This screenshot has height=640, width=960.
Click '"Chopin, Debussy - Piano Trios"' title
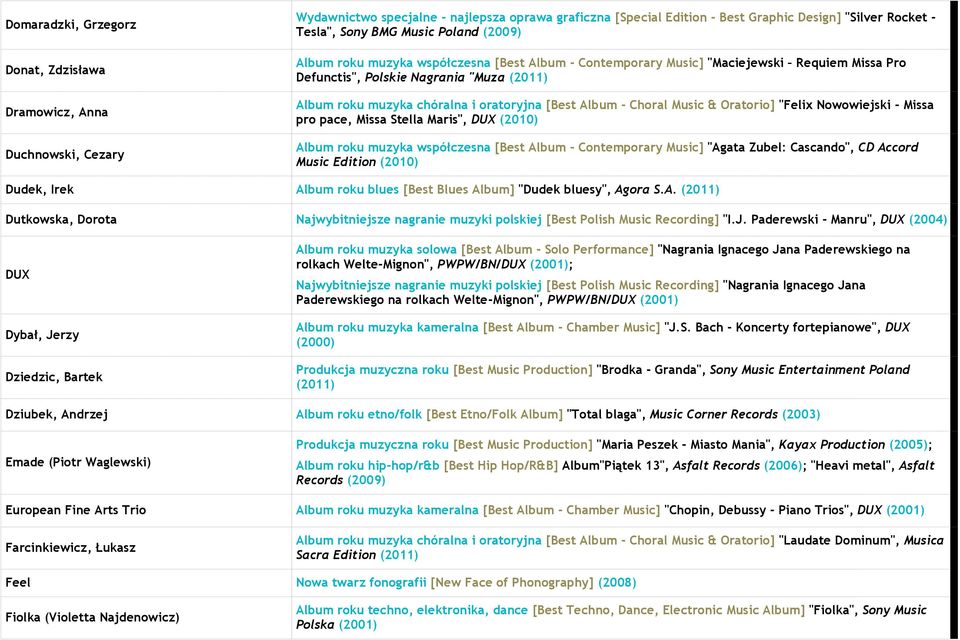757,510
